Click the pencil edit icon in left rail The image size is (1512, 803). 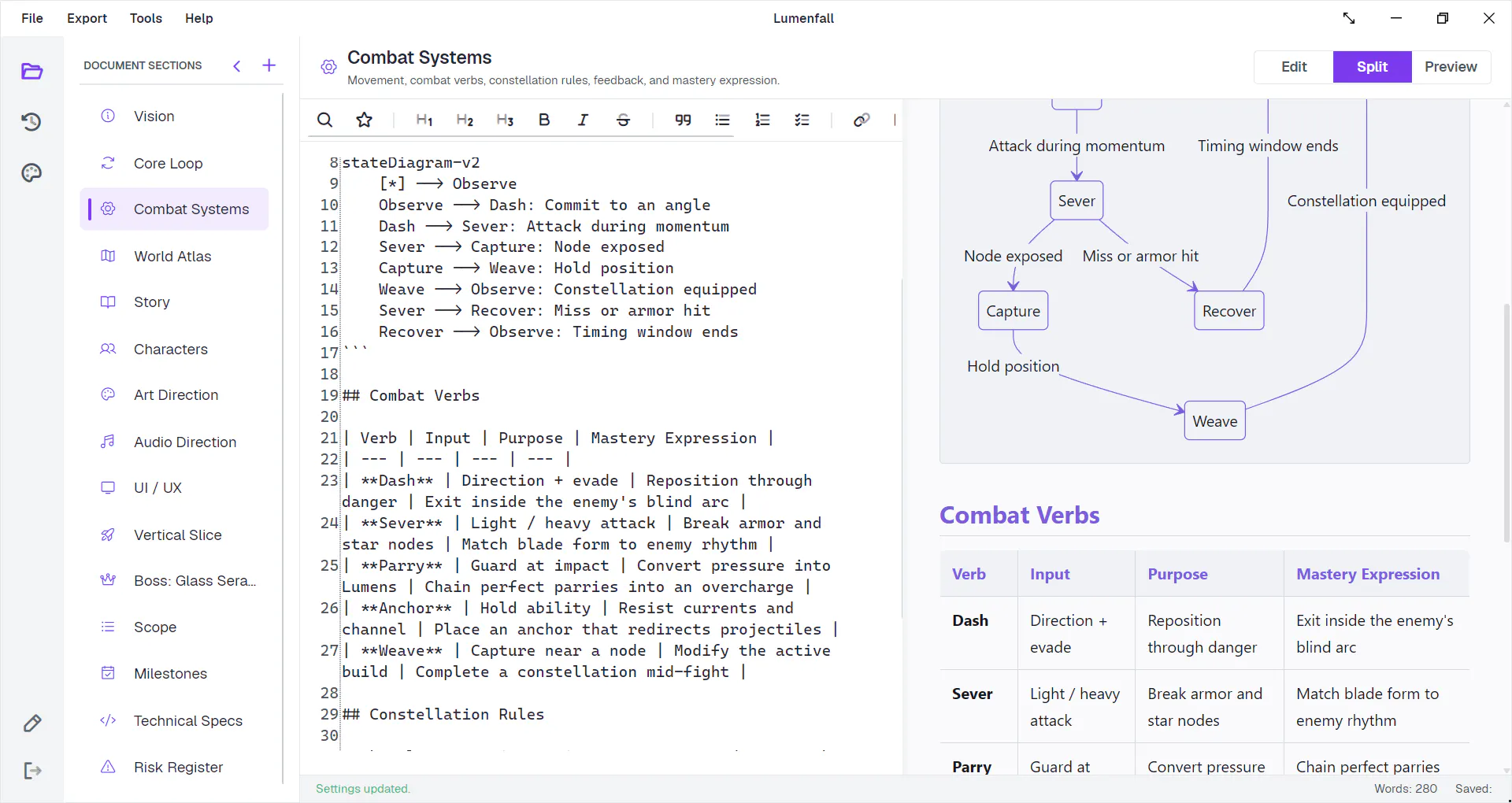(x=32, y=723)
